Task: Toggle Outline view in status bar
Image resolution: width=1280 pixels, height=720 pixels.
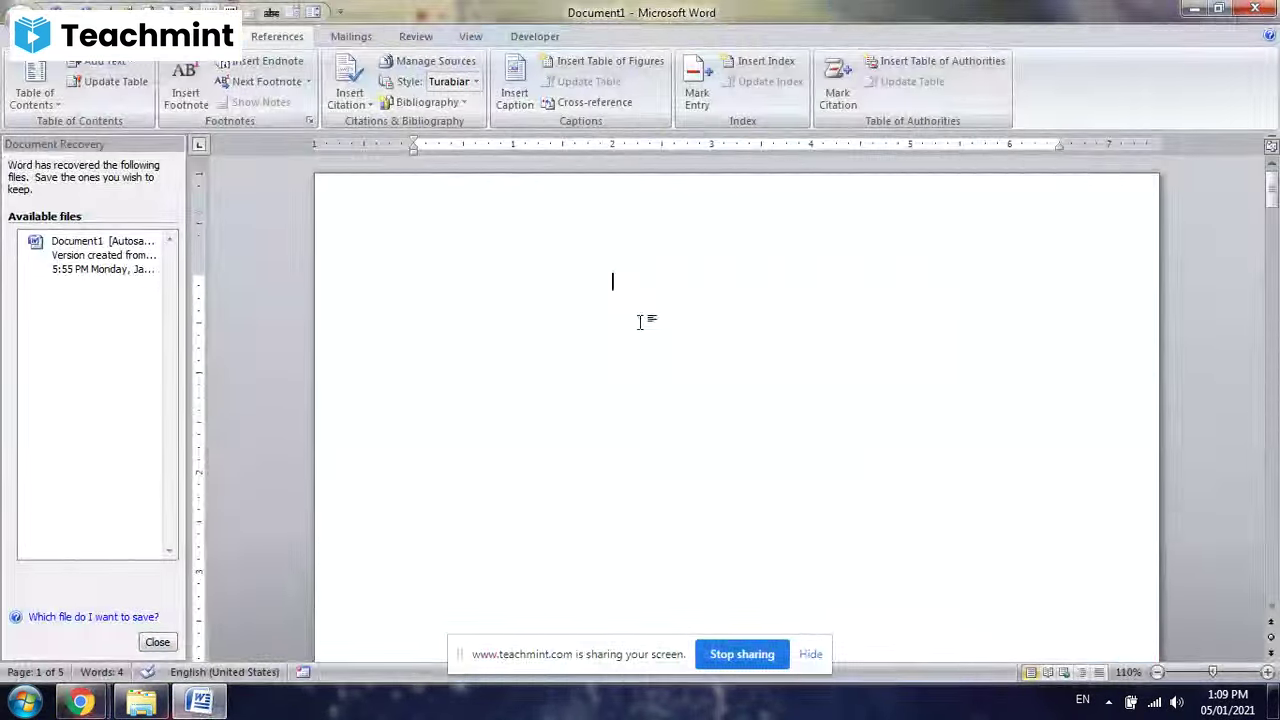Action: tap(1083, 672)
